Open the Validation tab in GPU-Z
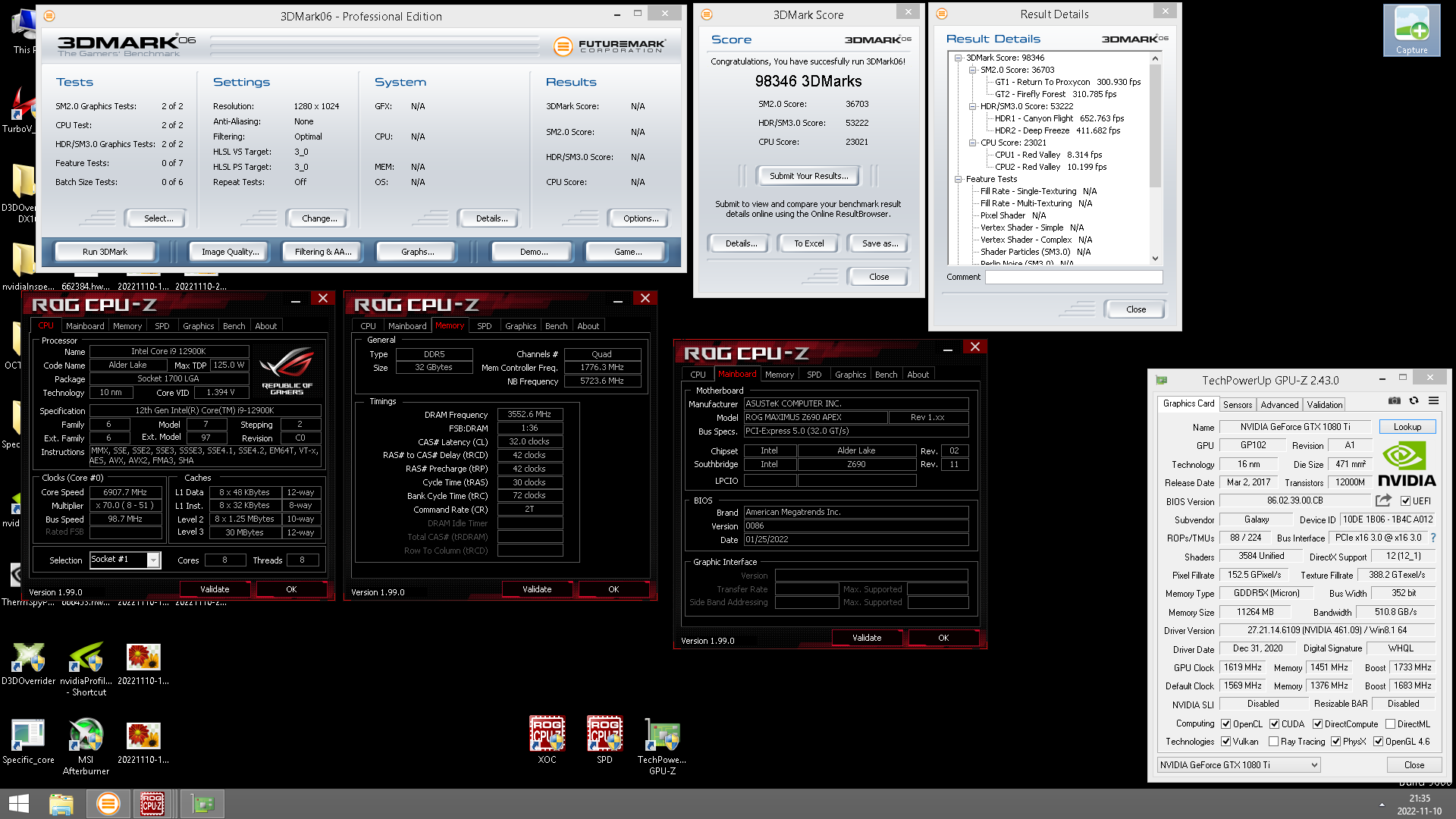This screenshot has height=819, width=1456. [1324, 405]
